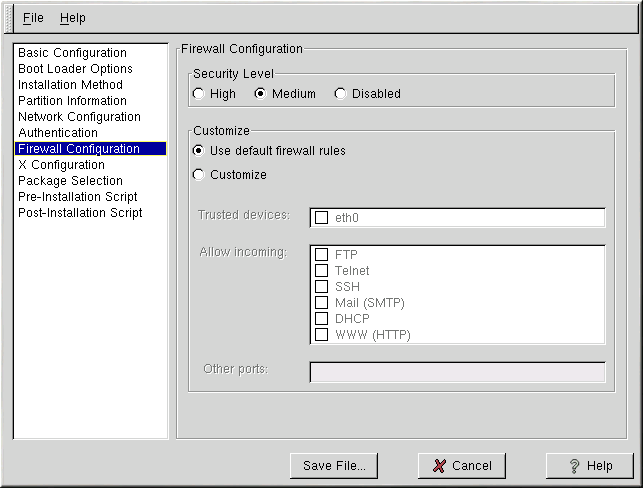Go to Basic Configuration section

pos(72,53)
